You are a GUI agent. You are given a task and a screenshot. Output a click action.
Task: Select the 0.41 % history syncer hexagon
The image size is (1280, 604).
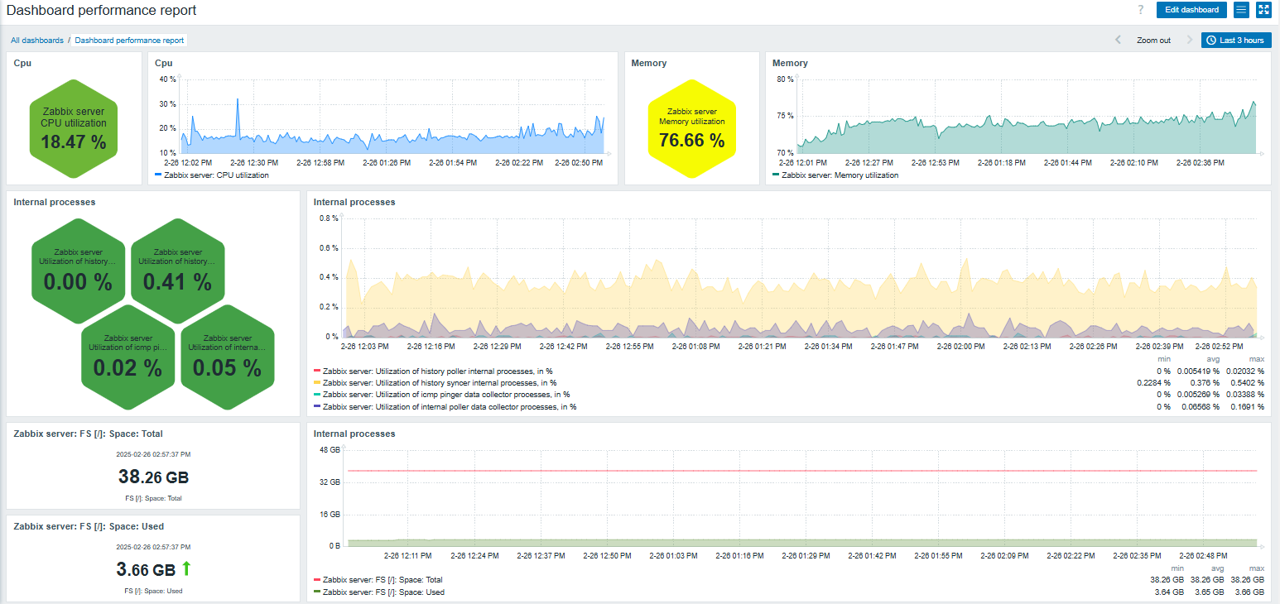177,271
